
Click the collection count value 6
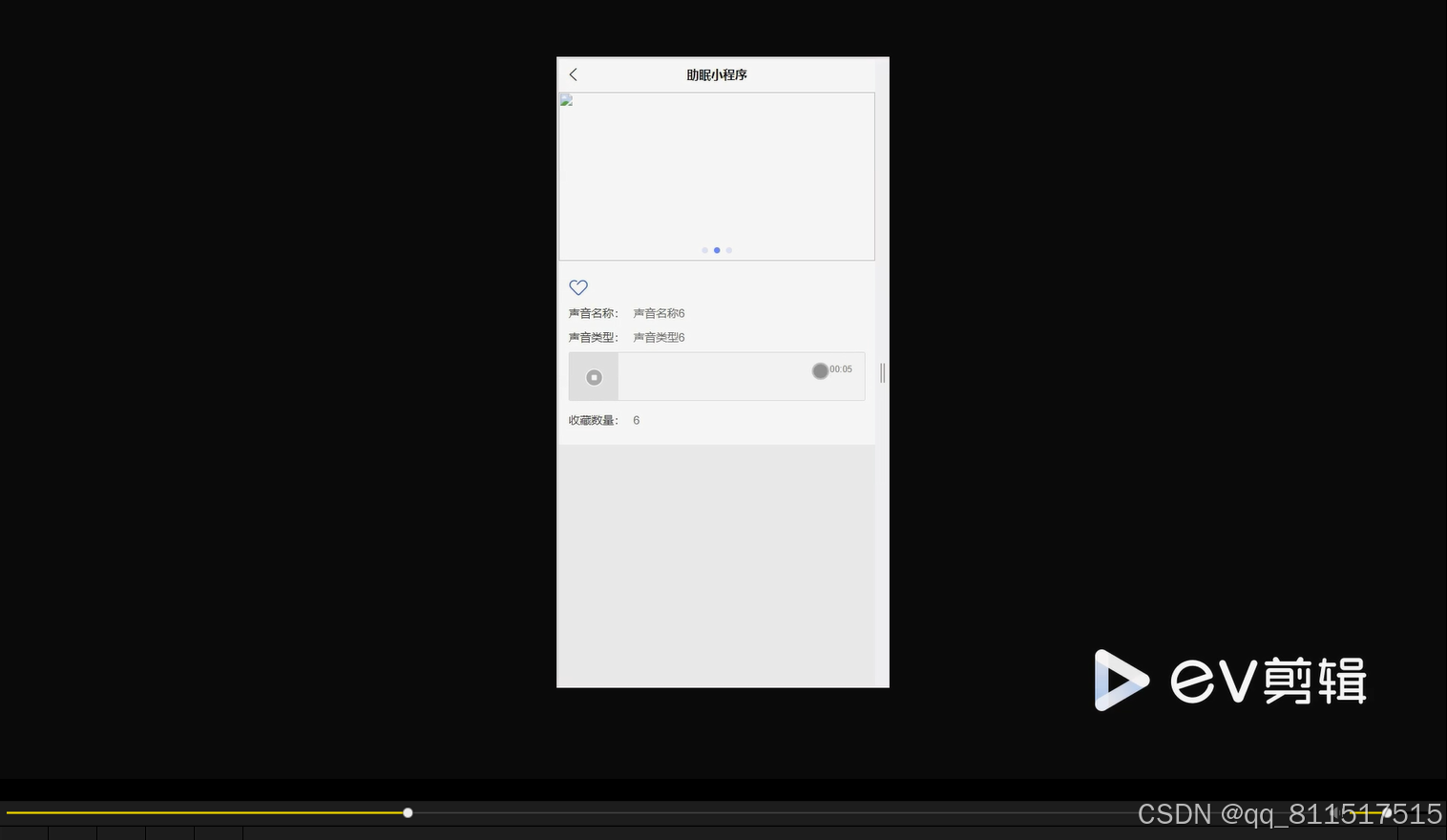point(637,420)
